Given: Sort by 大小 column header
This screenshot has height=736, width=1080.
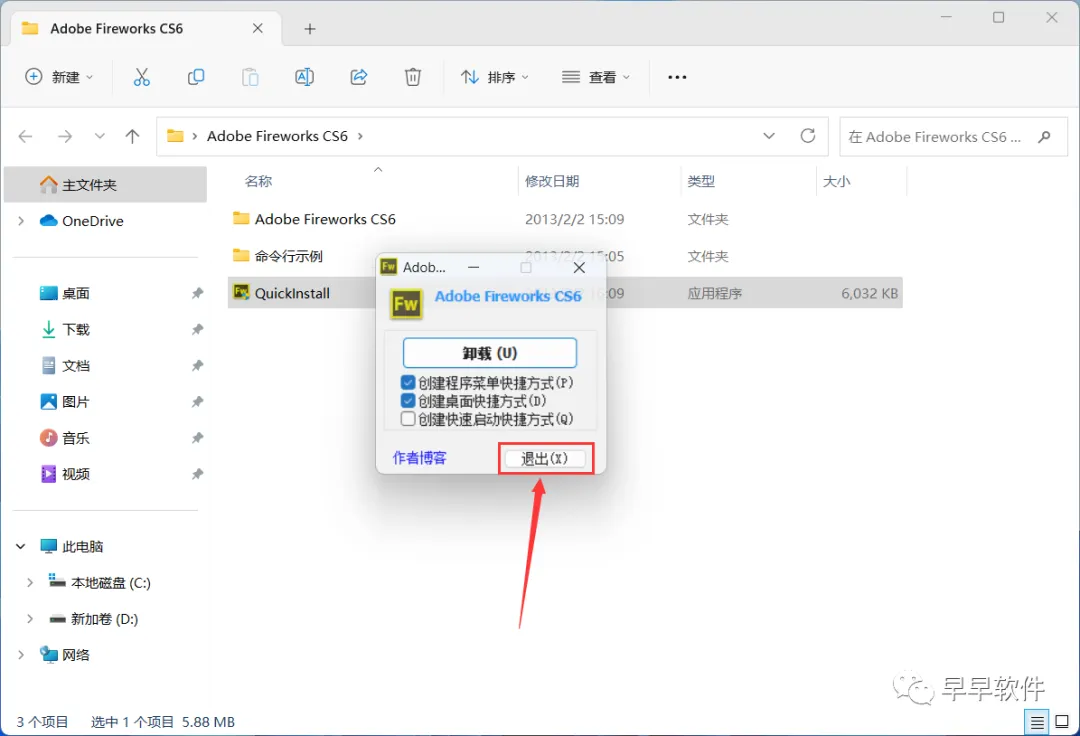Looking at the screenshot, I should pyautogui.click(x=837, y=181).
